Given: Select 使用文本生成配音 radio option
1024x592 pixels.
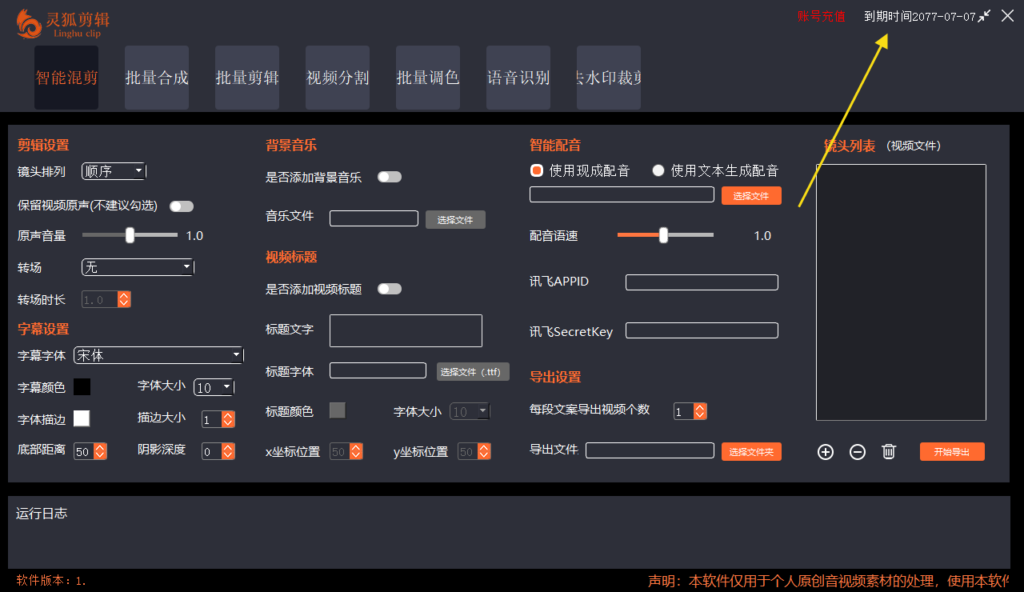Looking at the screenshot, I should 658,169.
